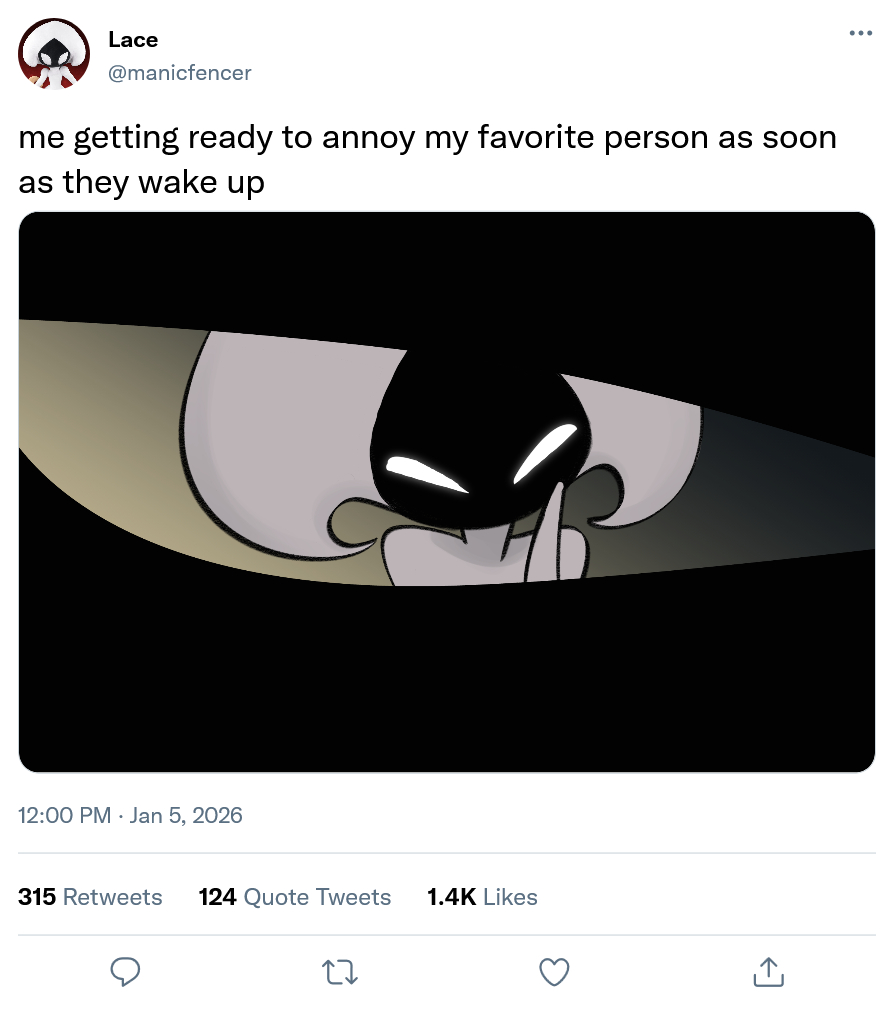Select the Jan 5, 2026 date

(186, 815)
